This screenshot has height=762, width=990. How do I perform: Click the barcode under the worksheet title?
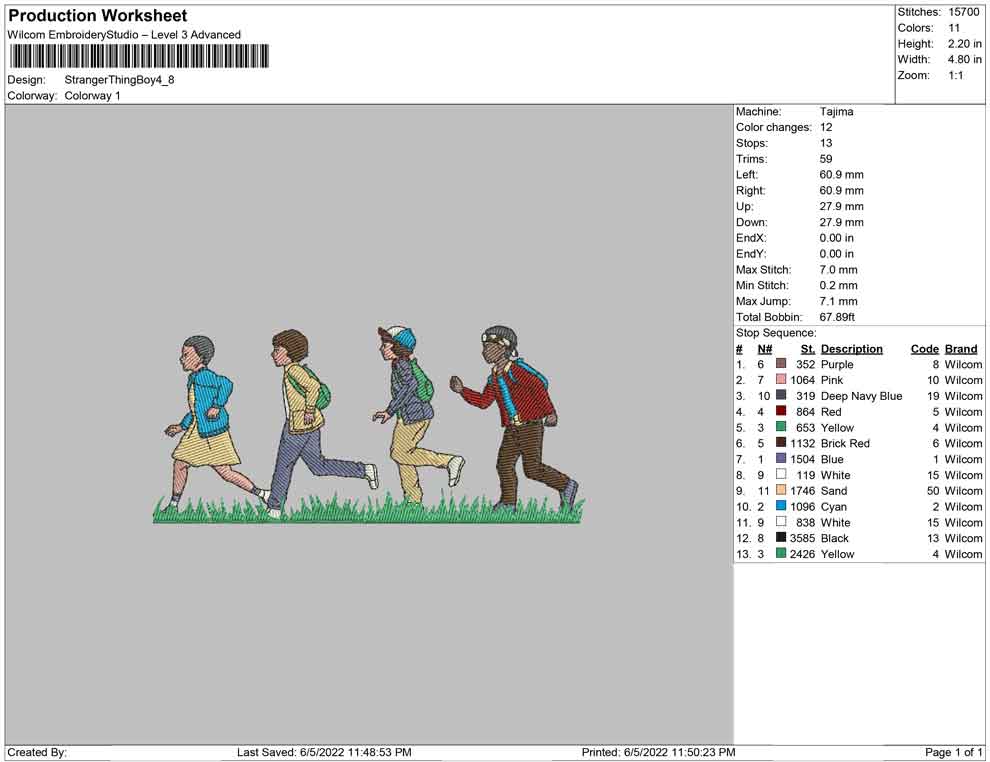pos(138,56)
